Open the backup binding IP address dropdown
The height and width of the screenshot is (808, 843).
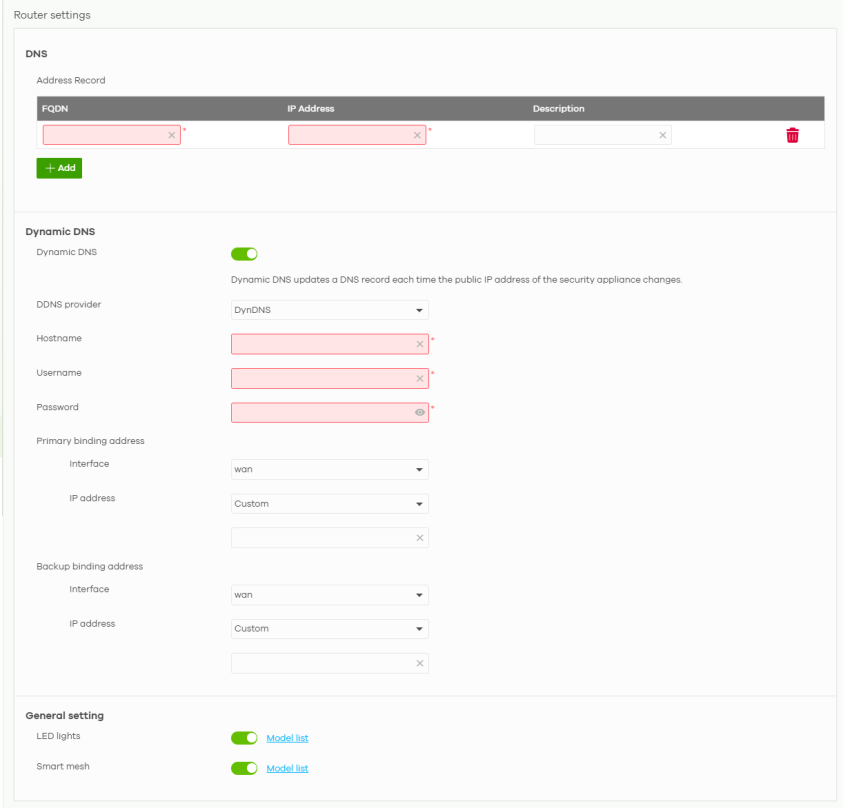[x=329, y=629]
